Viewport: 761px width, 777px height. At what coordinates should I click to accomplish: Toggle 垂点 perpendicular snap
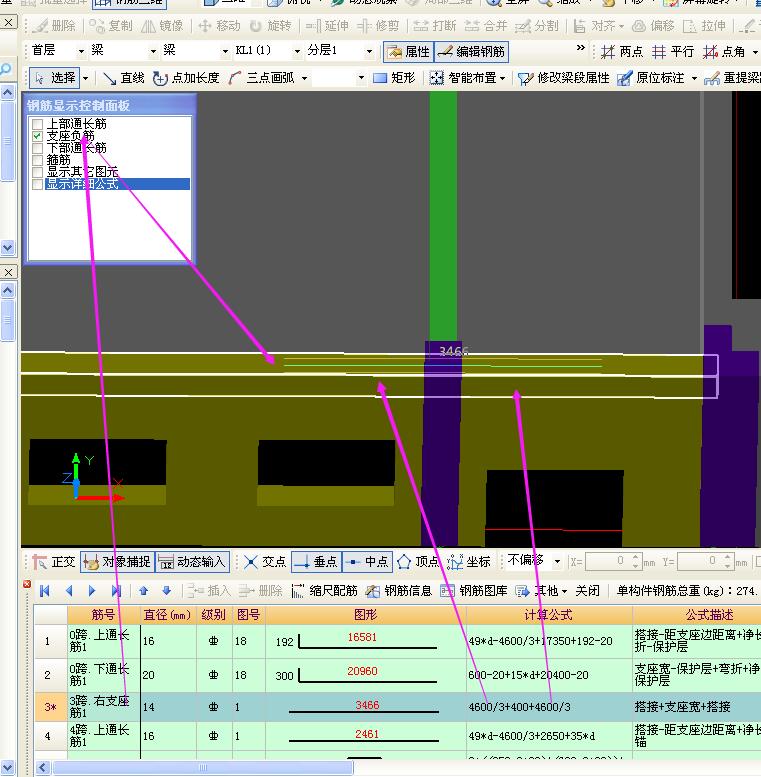pyautogui.click(x=316, y=561)
